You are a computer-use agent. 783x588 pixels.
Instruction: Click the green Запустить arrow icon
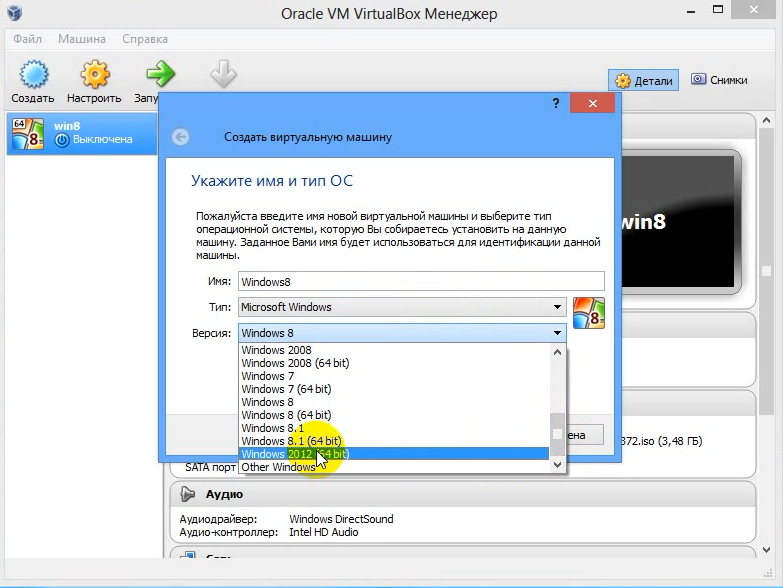pyautogui.click(x=161, y=74)
